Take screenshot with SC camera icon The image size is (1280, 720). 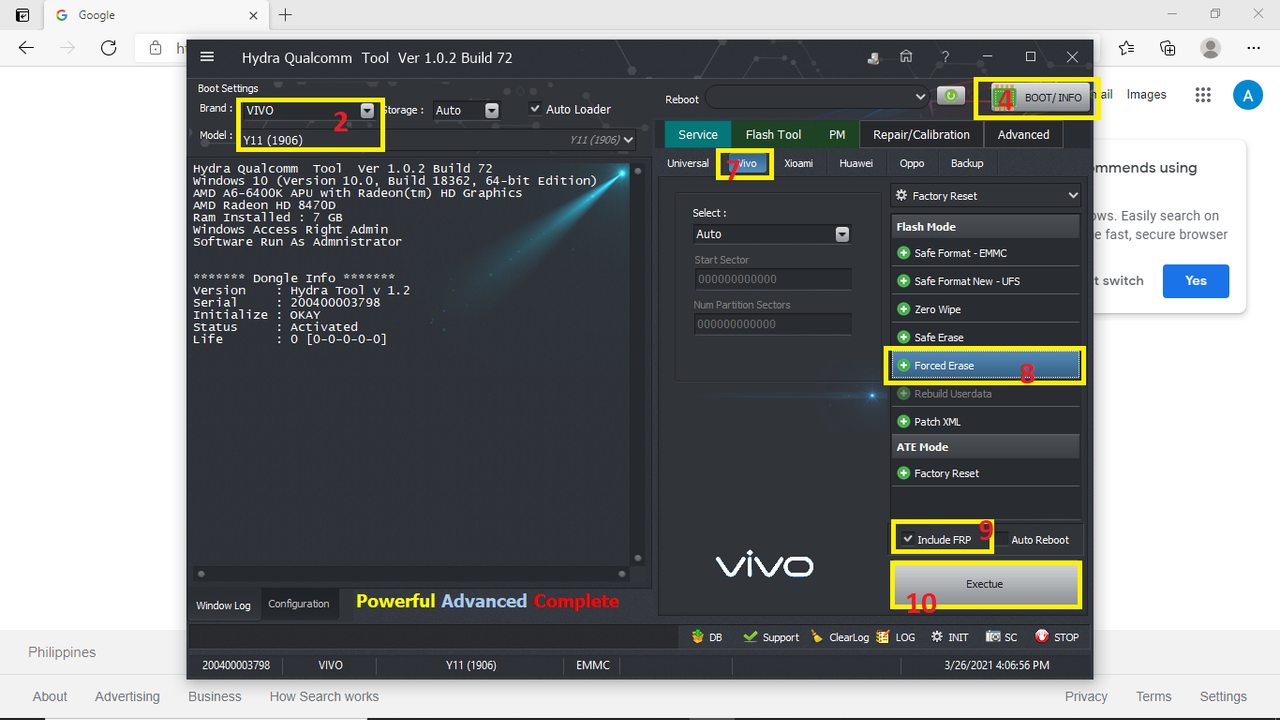point(993,637)
